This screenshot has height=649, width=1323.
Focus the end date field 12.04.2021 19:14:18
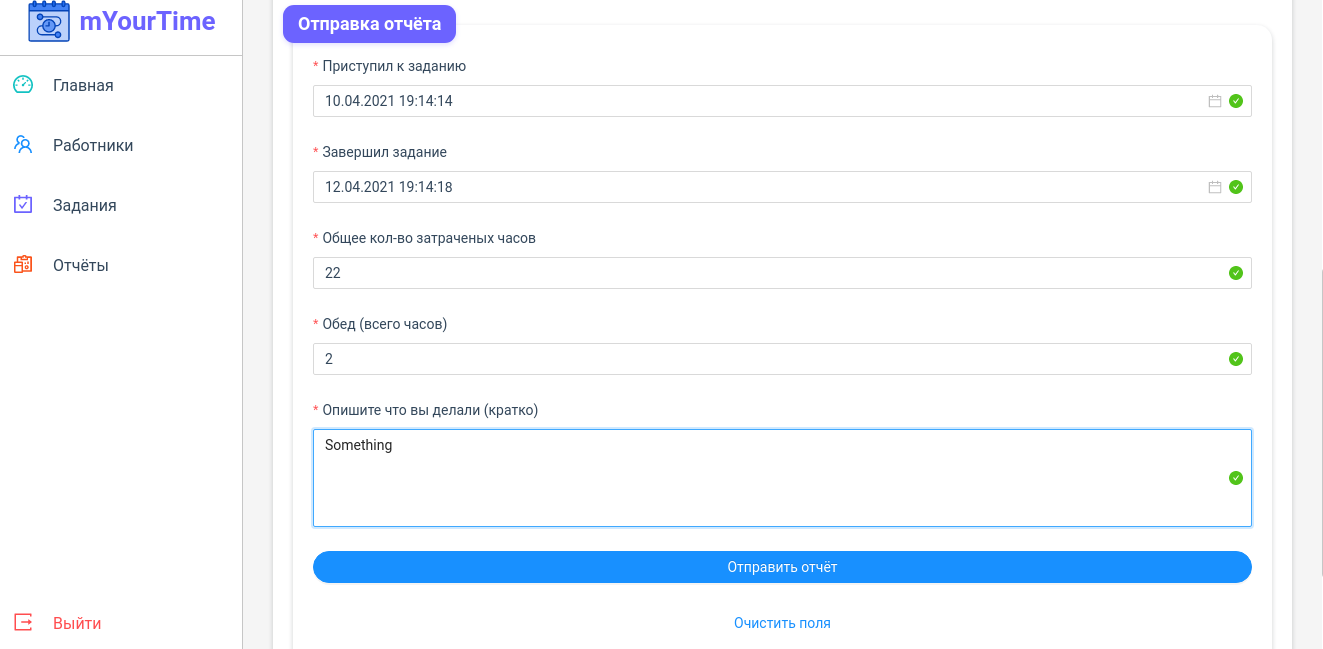click(x=782, y=187)
